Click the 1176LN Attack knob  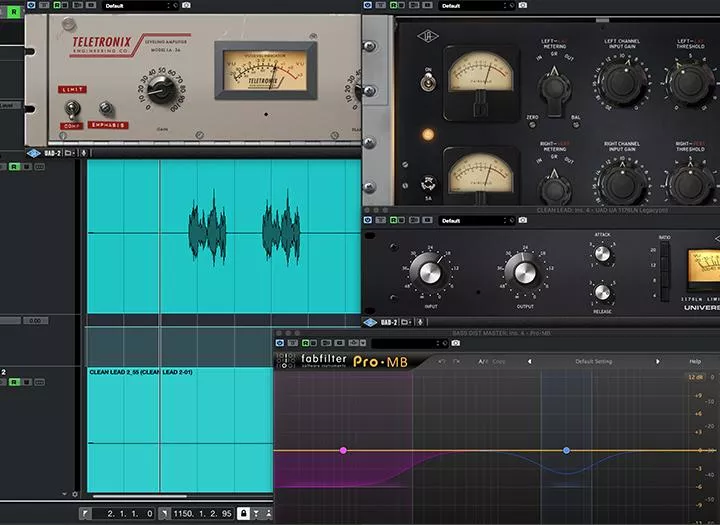click(x=602, y=254)
